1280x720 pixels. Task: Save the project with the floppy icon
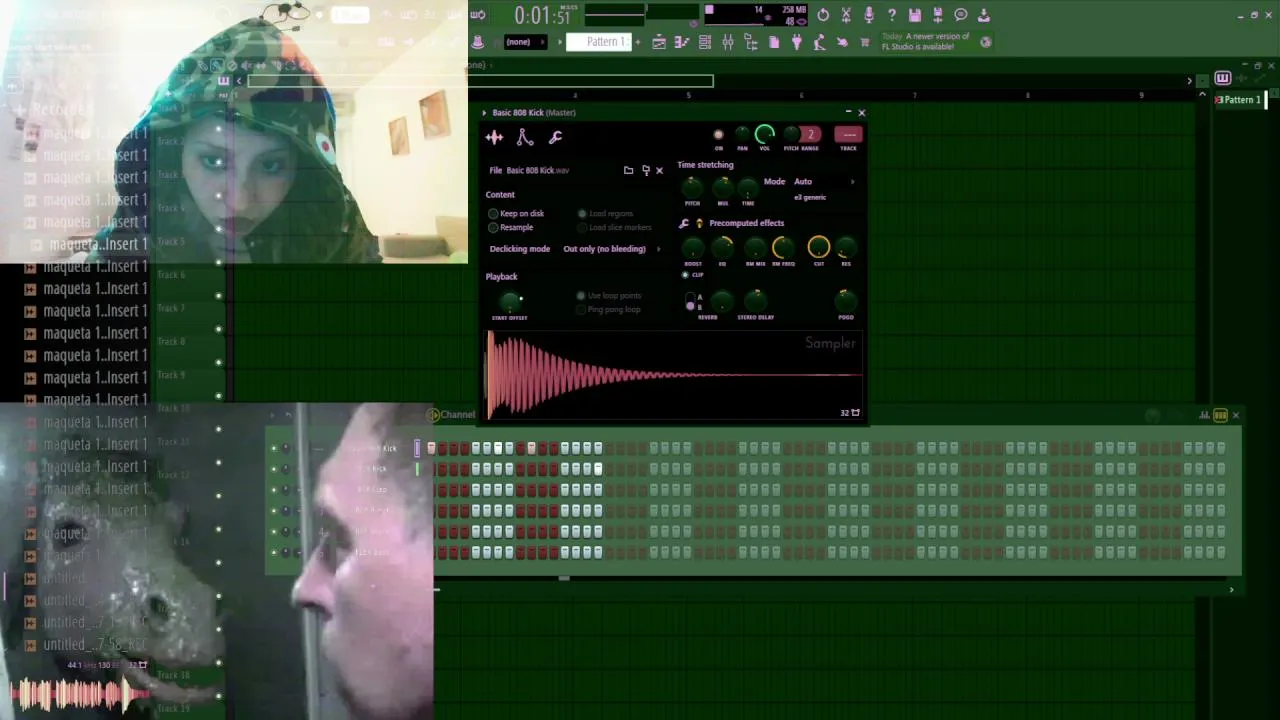[x=915, y=15]
